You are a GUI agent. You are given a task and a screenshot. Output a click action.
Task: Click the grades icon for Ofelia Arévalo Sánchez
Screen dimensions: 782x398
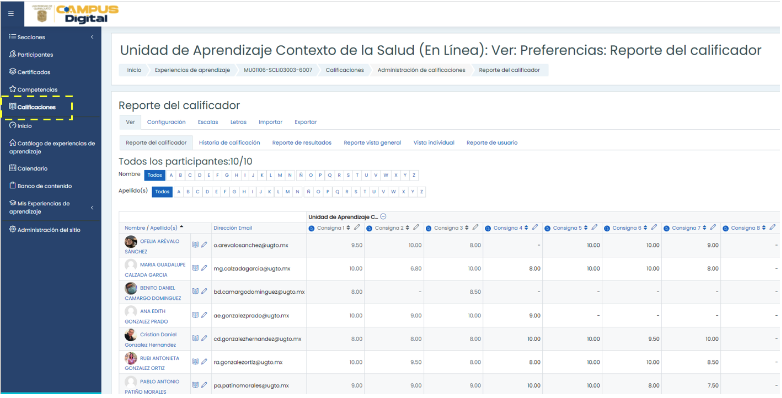[x=196, y=245]
